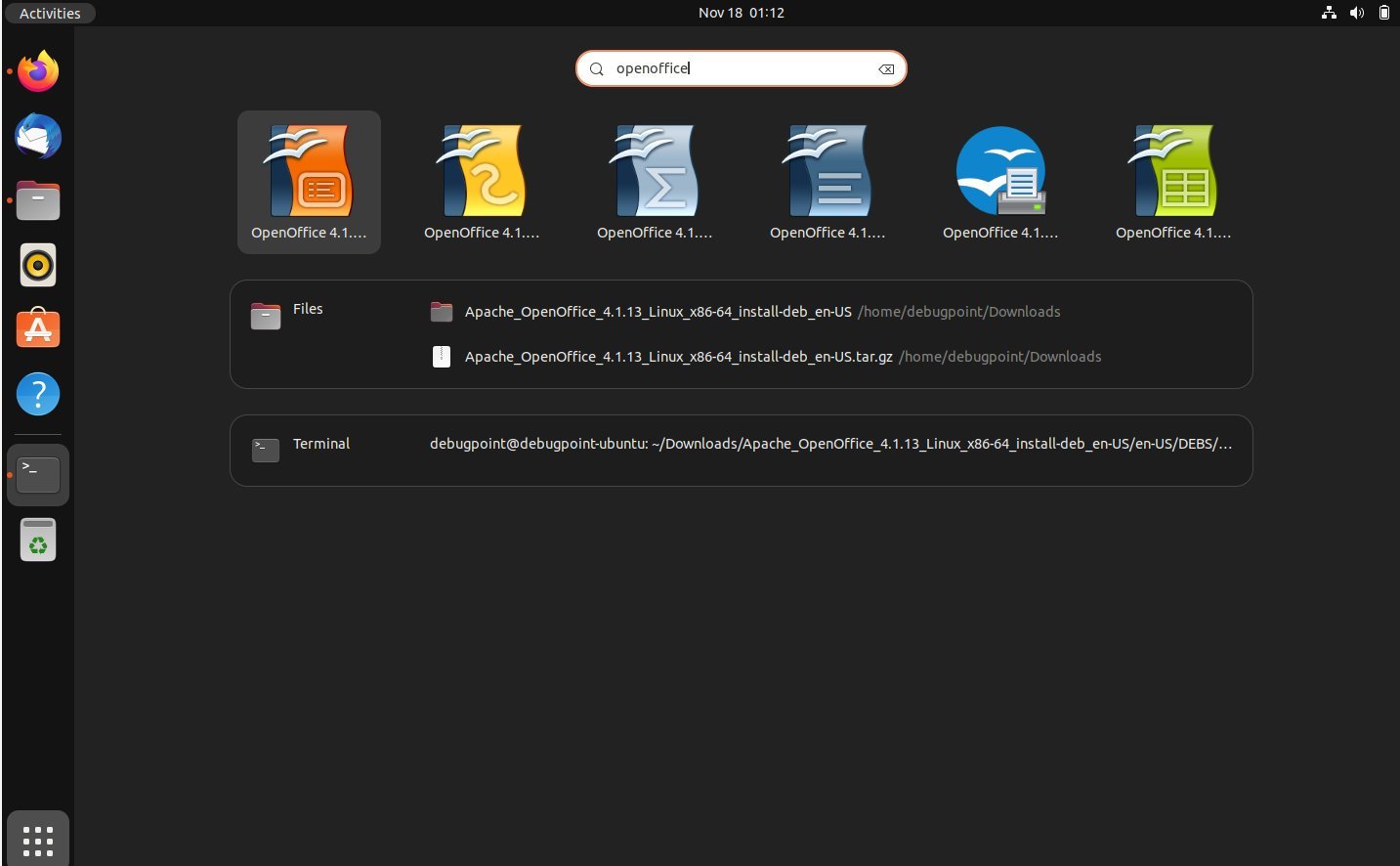The height and width of the screenshot is (866, 1400).
Task: Open the clock showing Nov 18 01:12
Action: point(742,13)
